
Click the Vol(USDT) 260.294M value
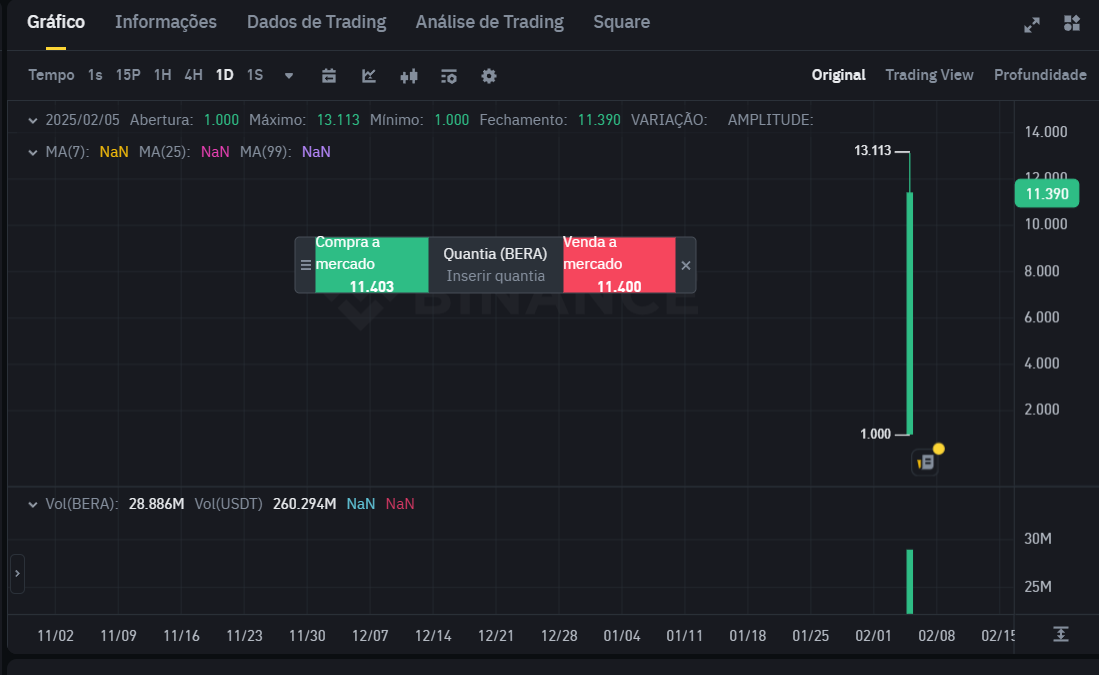304,504
